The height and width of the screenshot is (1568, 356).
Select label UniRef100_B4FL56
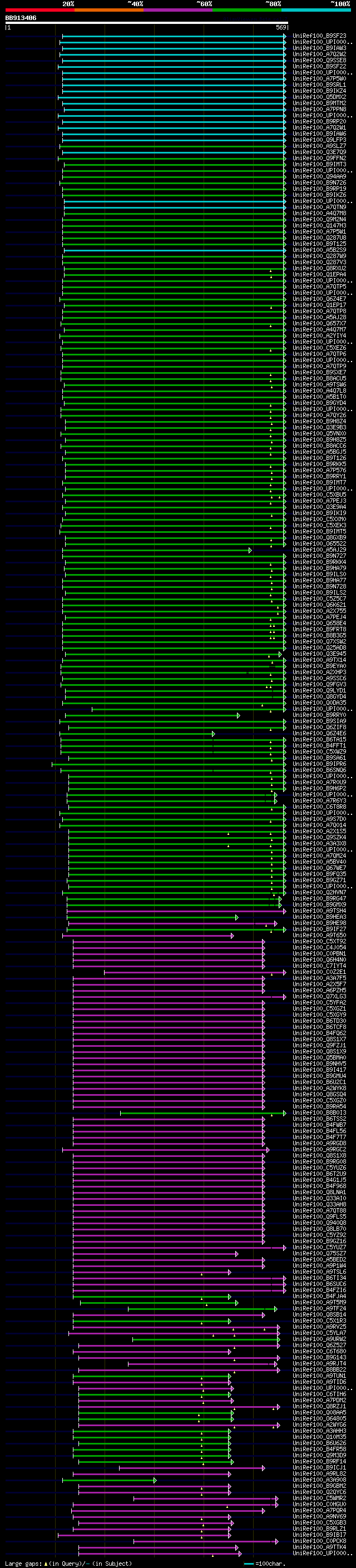319,1131
